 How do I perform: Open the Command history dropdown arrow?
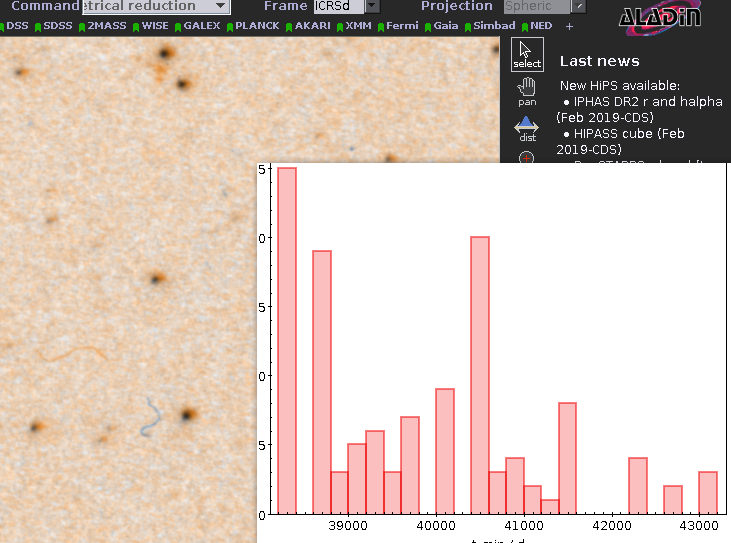(x=221, y=6)
